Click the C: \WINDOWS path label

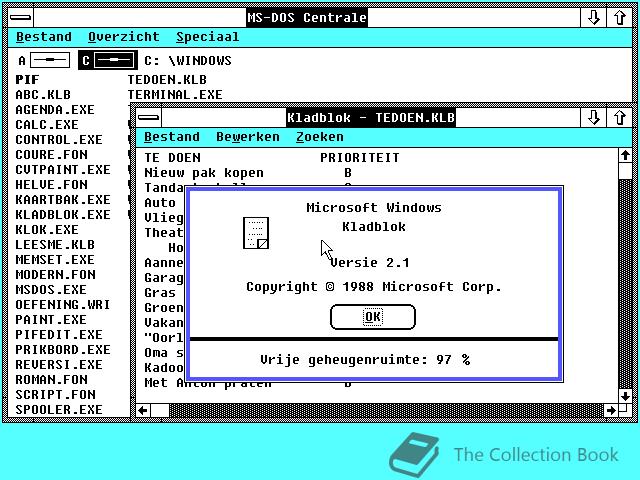(x=188, y=61)
